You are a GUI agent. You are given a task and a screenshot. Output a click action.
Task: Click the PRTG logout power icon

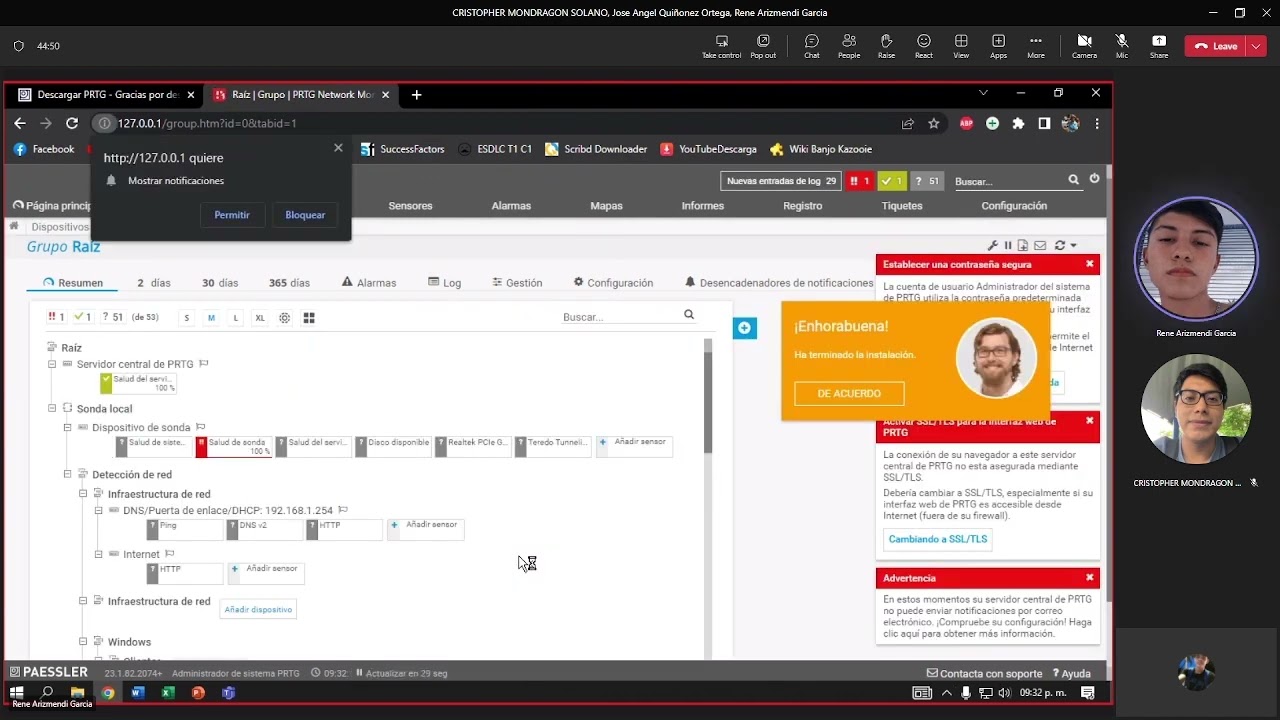pyautogui.click(x=1094, y=179)
